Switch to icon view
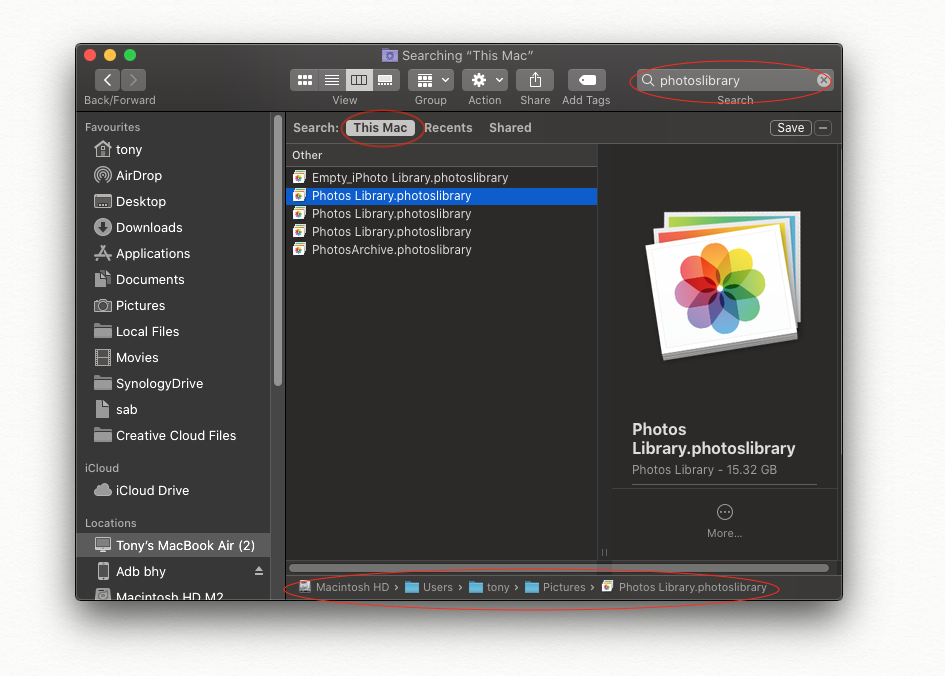The image size is (945, 676). pos(305,80)
